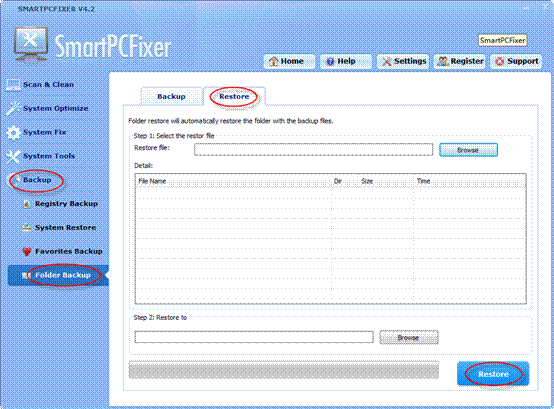Click the Support button
Image resolution: width=554 pixels, height=409 pixels.
point(516,61)
